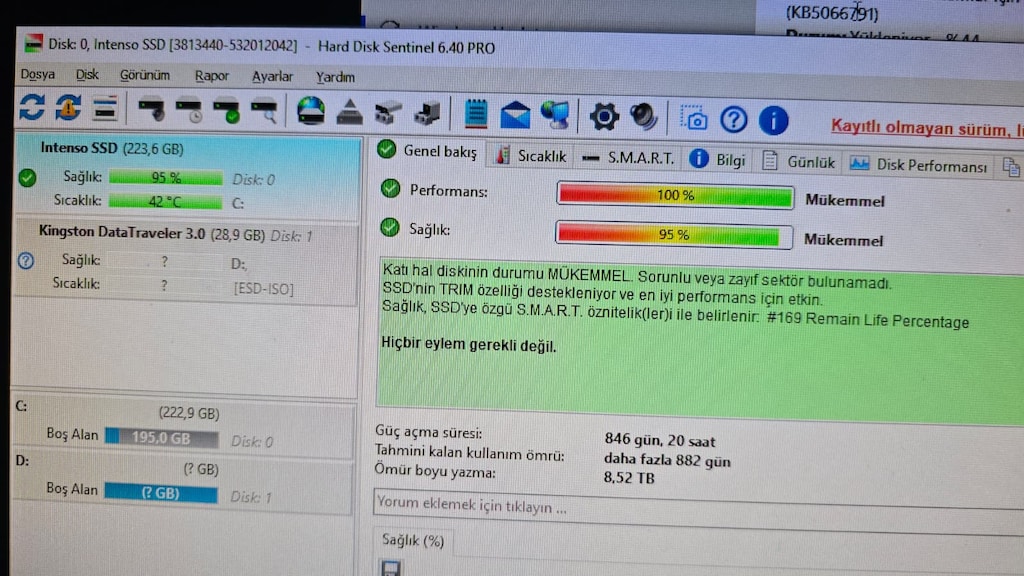1024x576 pixels.
Task: Open the Dosya menu
Action: (38, 74)
